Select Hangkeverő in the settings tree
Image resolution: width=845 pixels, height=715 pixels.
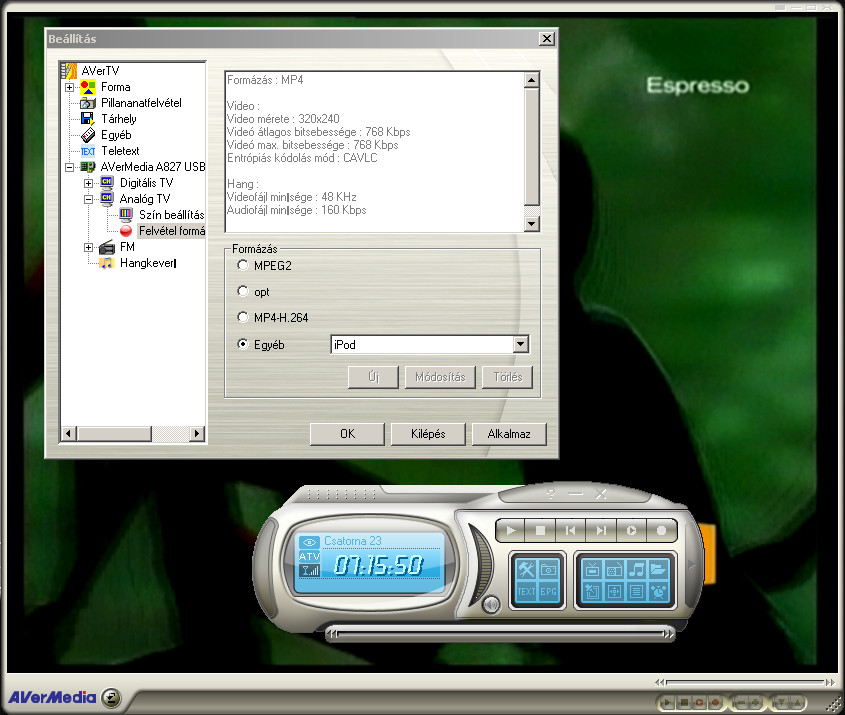pos(148,263)
